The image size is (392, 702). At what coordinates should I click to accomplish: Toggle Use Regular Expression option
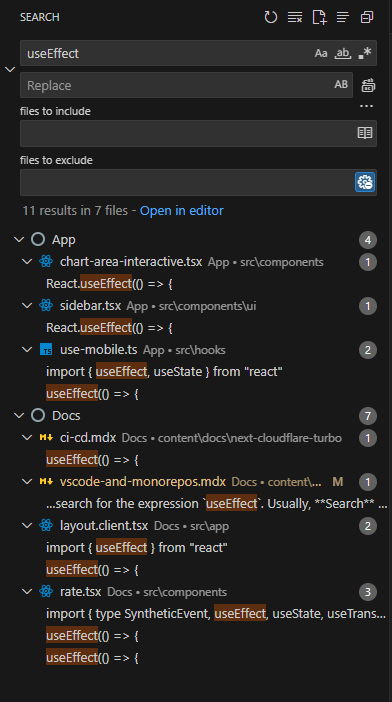tap(365, 53)
